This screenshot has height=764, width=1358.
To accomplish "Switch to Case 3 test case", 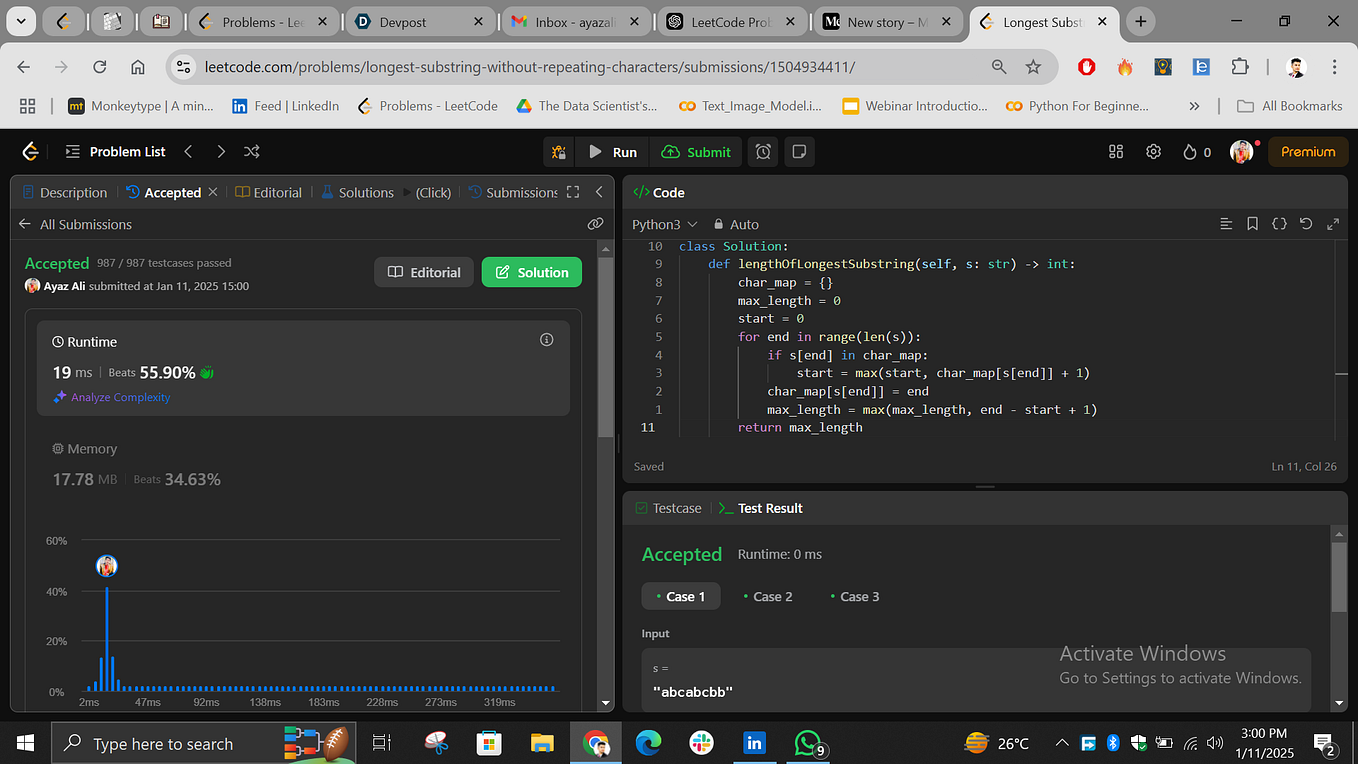I will coord(855,596).
